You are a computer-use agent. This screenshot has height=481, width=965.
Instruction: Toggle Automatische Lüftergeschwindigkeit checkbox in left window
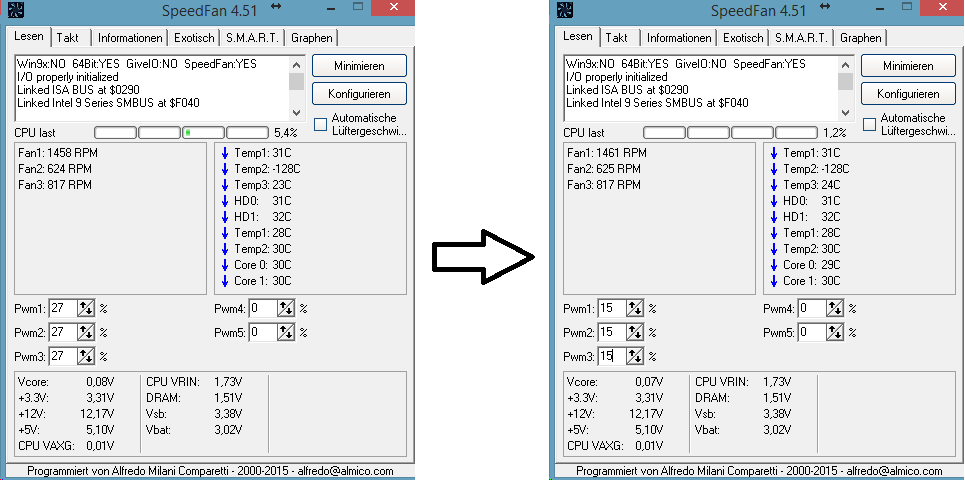(320, 124)
